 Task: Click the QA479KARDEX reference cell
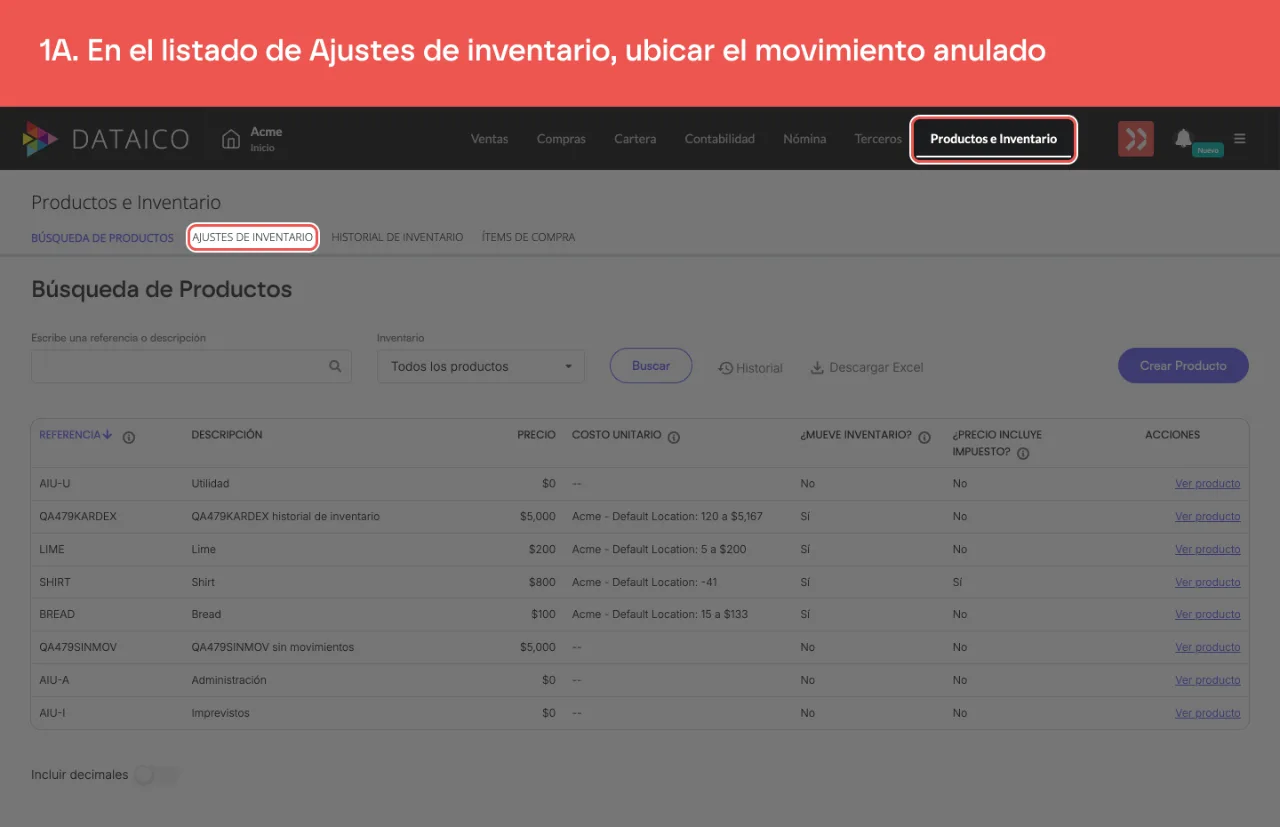[78, 517]
